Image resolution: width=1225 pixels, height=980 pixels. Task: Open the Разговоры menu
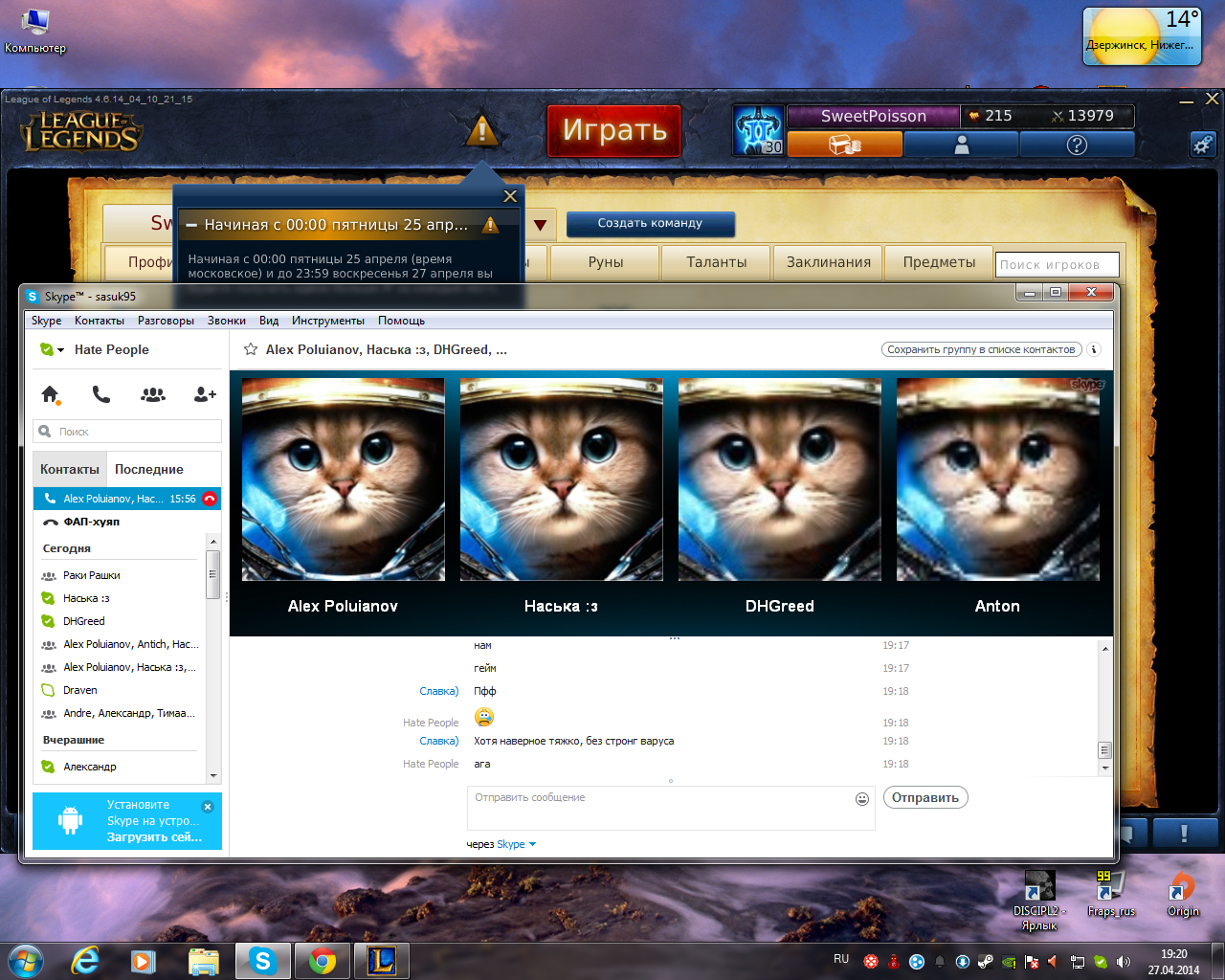point(166,321)
